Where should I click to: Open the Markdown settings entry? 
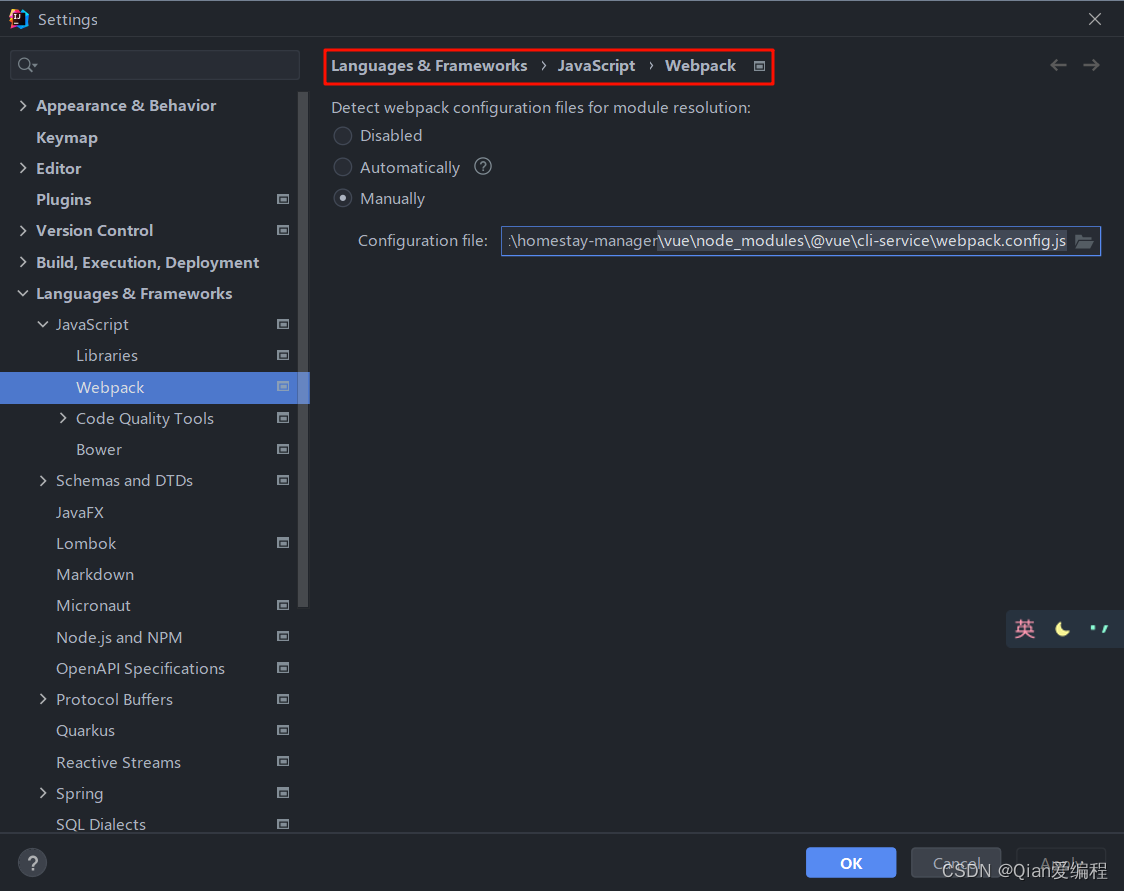coord(95,575)
